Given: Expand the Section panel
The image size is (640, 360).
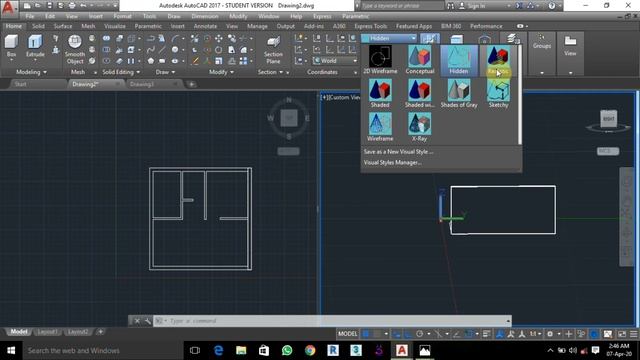Looking at the screenshot, I should tap(270, 72).
